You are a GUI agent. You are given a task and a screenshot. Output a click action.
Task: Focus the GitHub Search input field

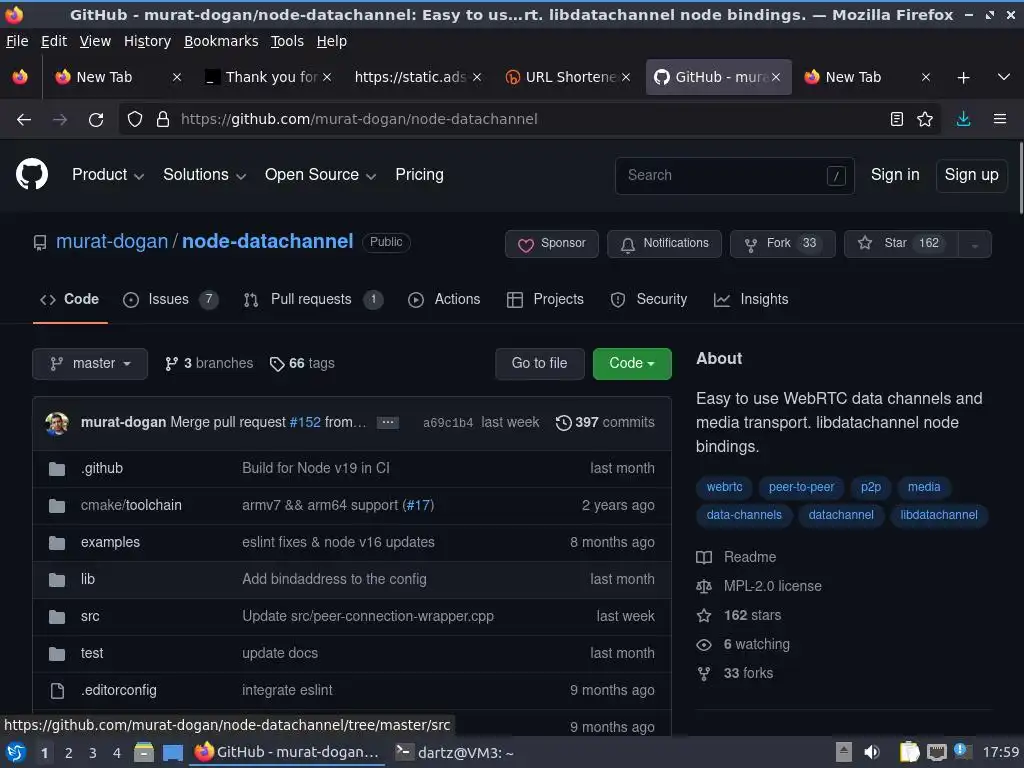point(735,176)
